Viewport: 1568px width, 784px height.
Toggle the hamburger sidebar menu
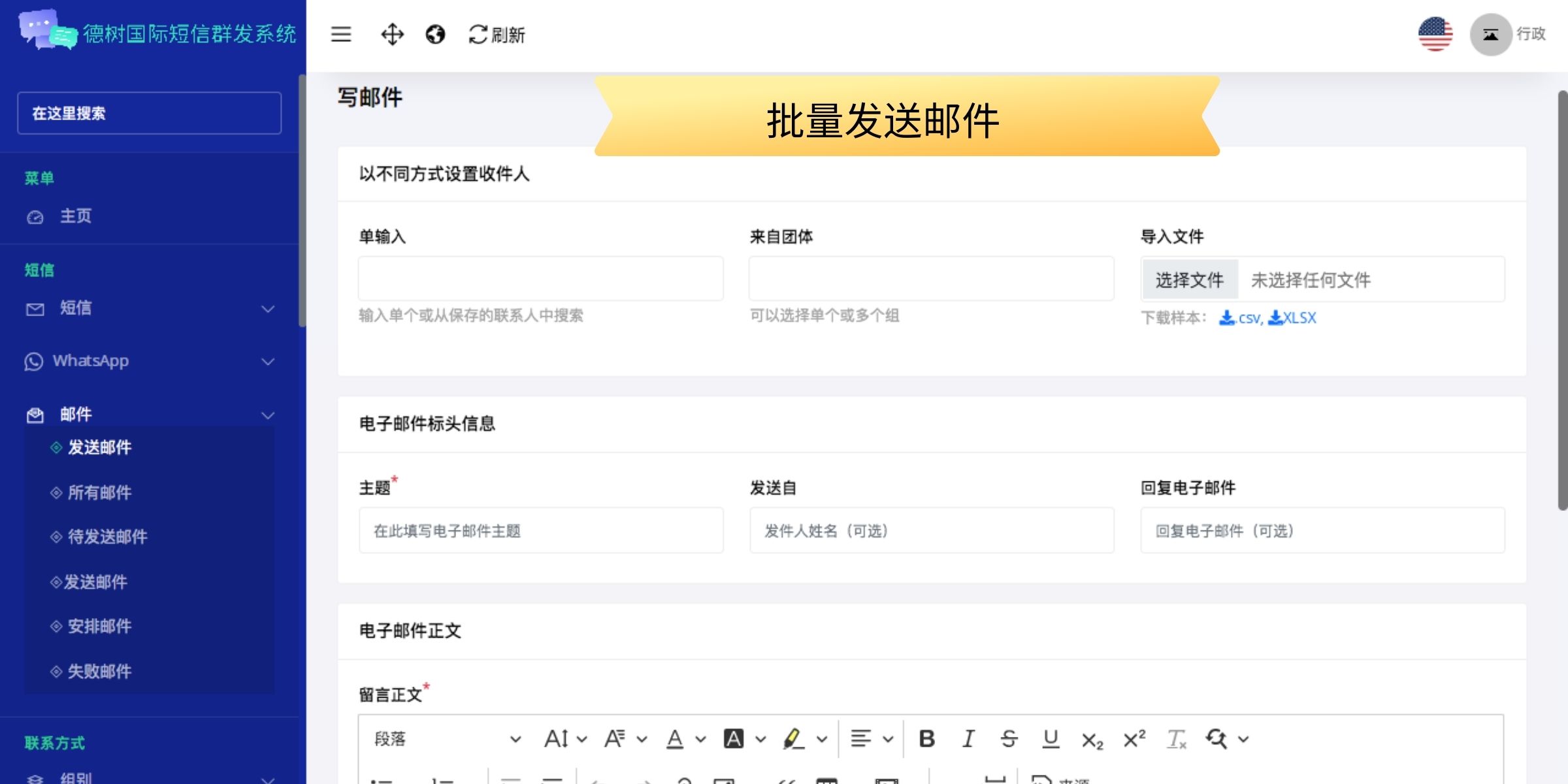tap(341, 34)
